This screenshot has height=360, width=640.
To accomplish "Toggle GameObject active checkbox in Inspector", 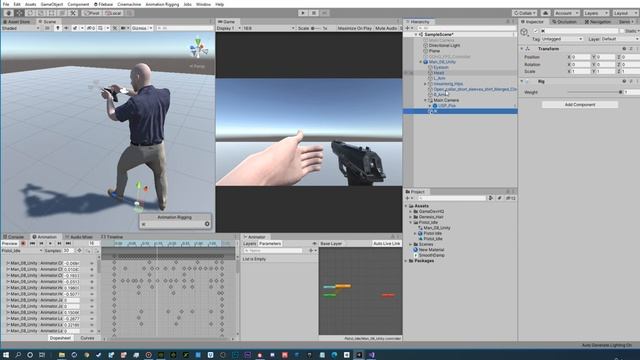I will pyautogui.click(x=536, y=31).
